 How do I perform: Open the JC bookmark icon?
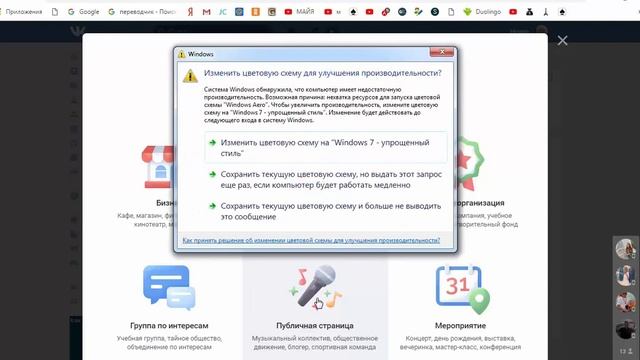click(x=223, y=12)
